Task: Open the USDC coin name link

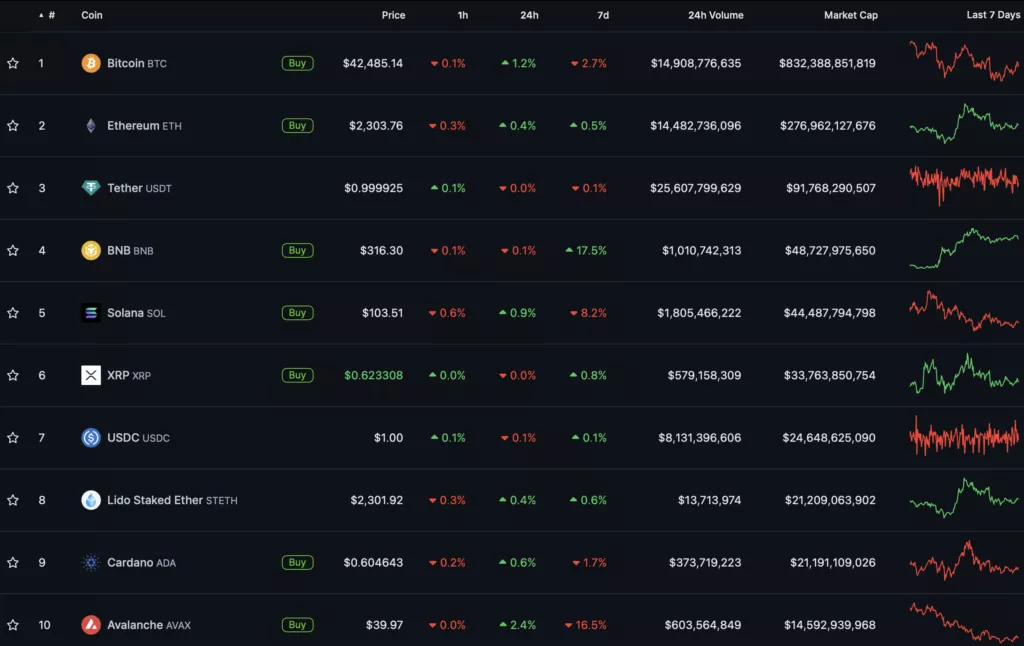Action: [x=138, y=438]
